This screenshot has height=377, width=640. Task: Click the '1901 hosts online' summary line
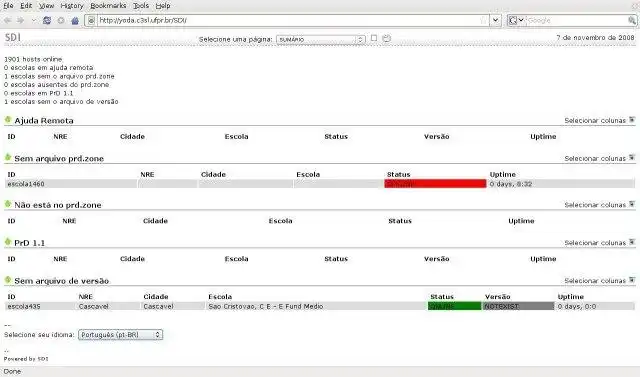(33, 60)
